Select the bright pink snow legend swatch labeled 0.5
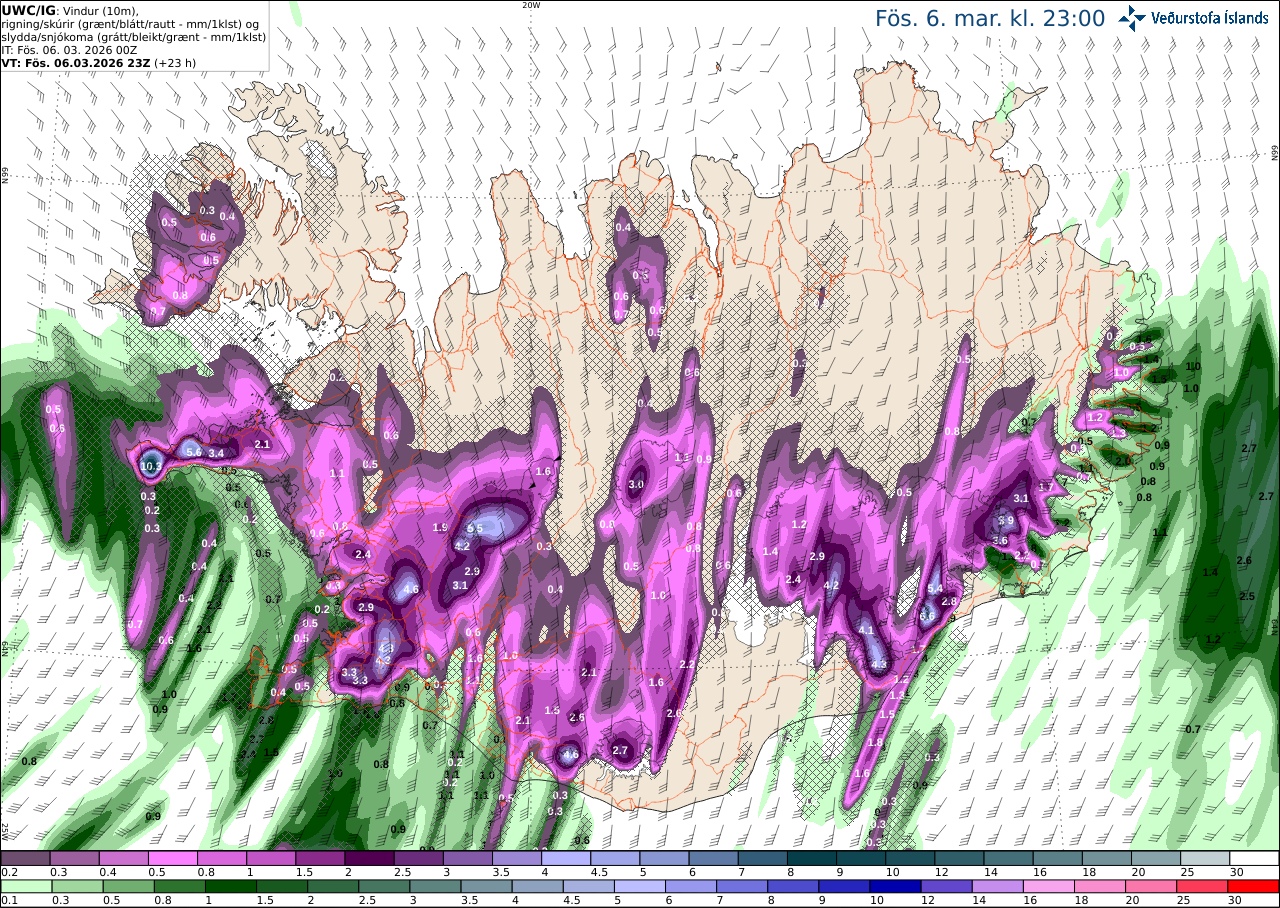 click(172, 858)
